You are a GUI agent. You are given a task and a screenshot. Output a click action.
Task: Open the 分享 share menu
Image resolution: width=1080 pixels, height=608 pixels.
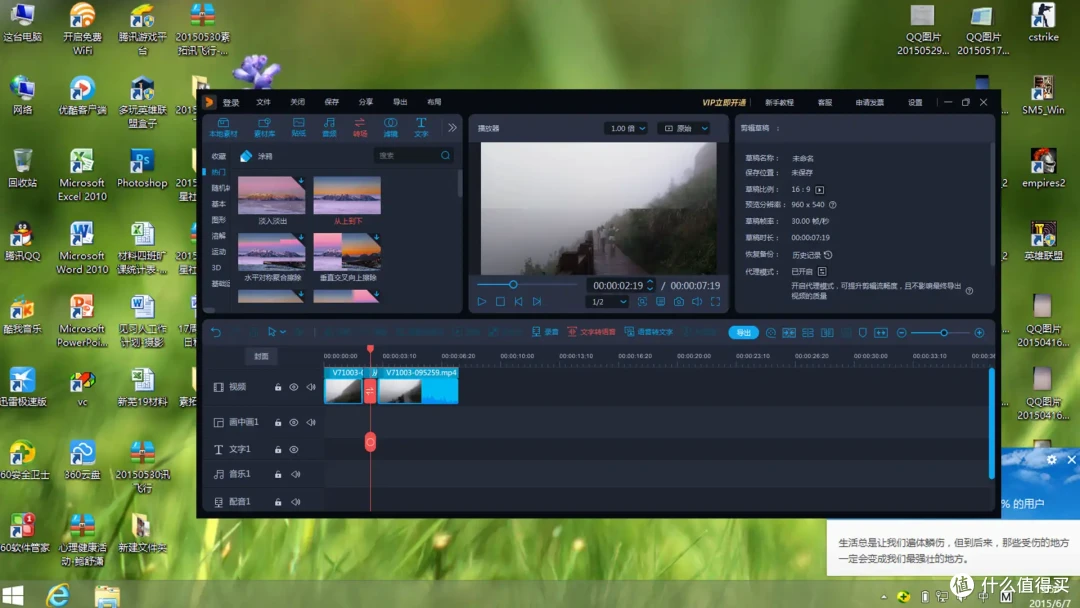366,102
